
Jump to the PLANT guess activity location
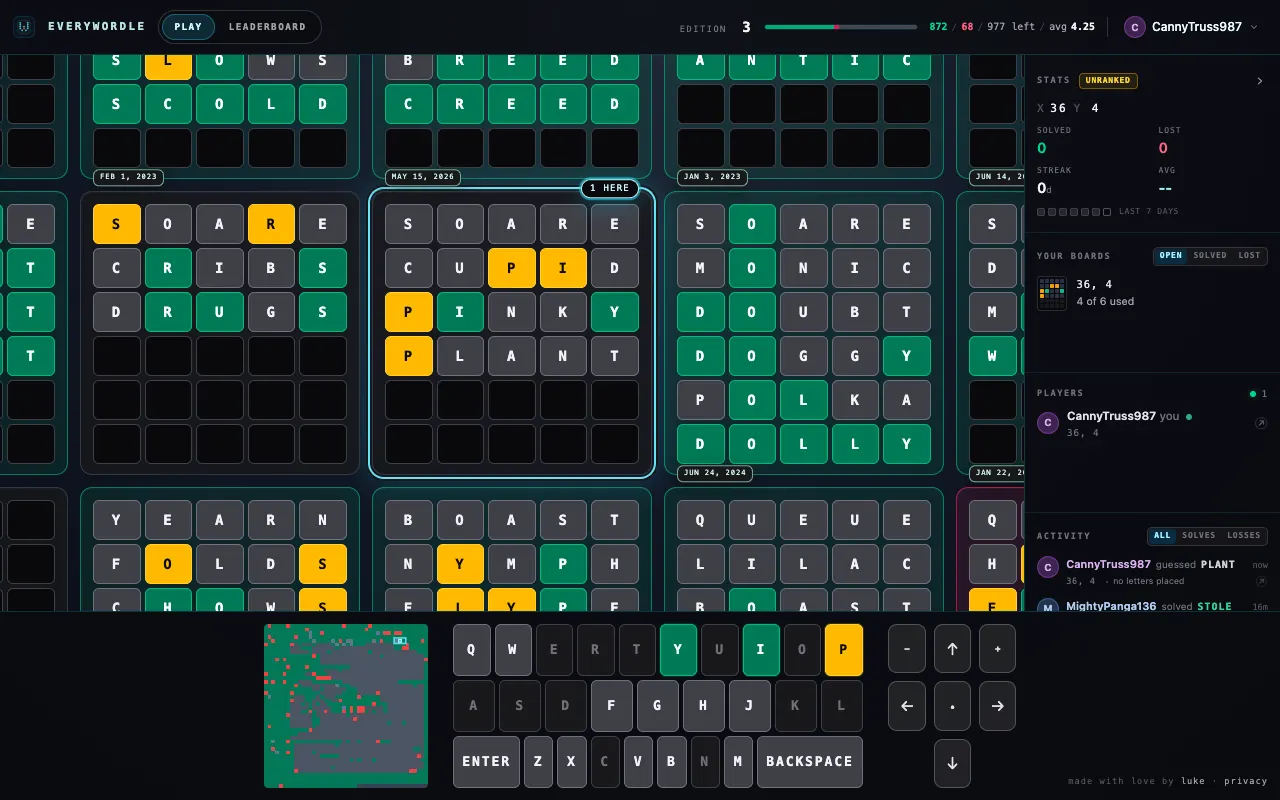click(1261, 581)
